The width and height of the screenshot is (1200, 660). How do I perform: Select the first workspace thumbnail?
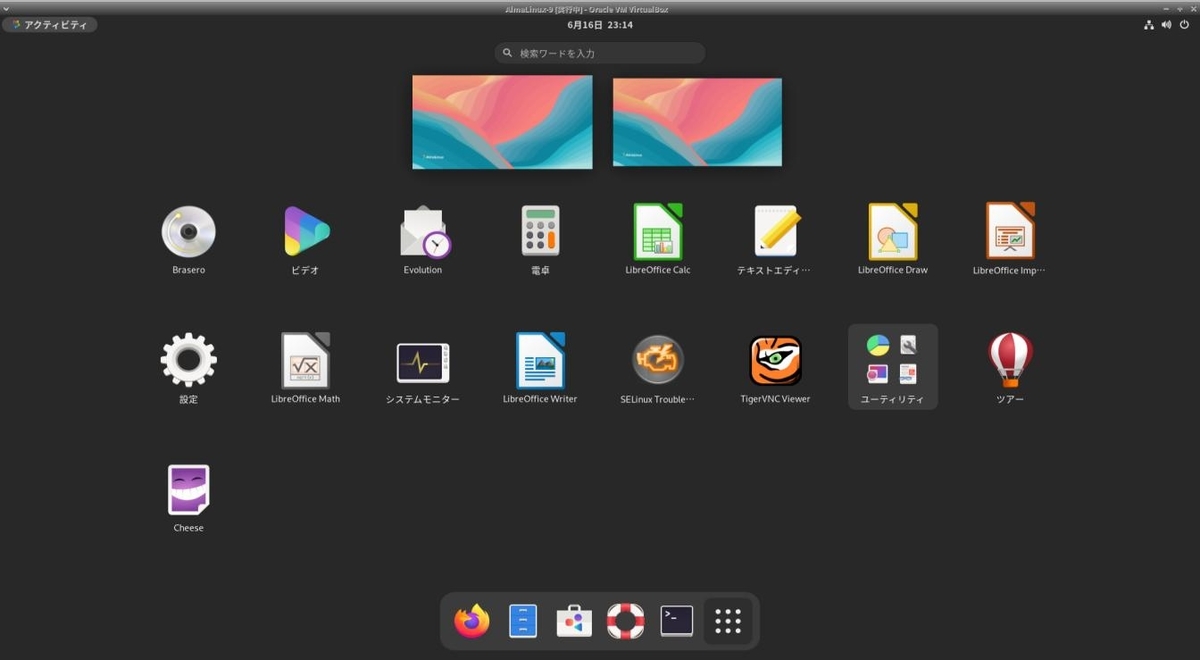(502, 122)
